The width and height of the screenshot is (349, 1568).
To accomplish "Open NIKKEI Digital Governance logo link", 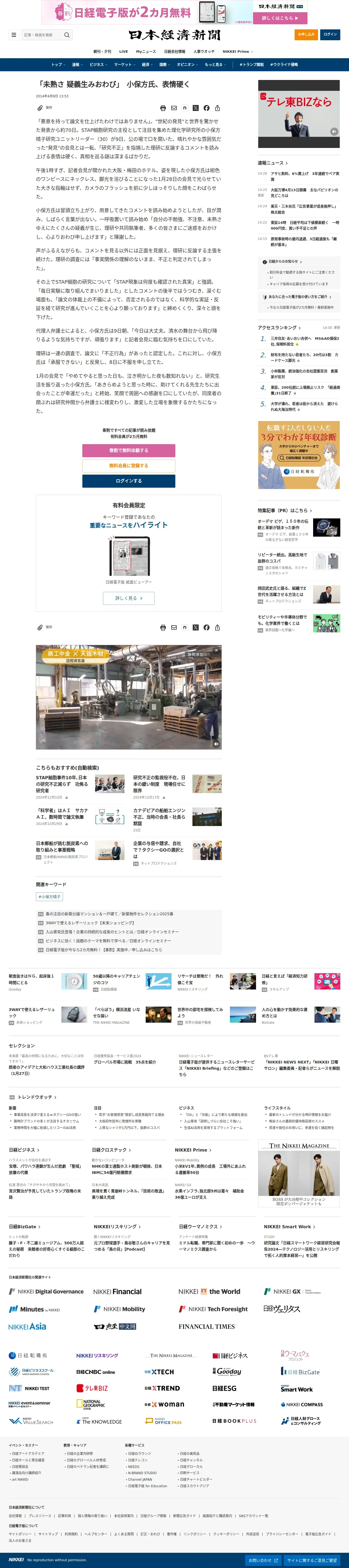I will pos(46,1291).
